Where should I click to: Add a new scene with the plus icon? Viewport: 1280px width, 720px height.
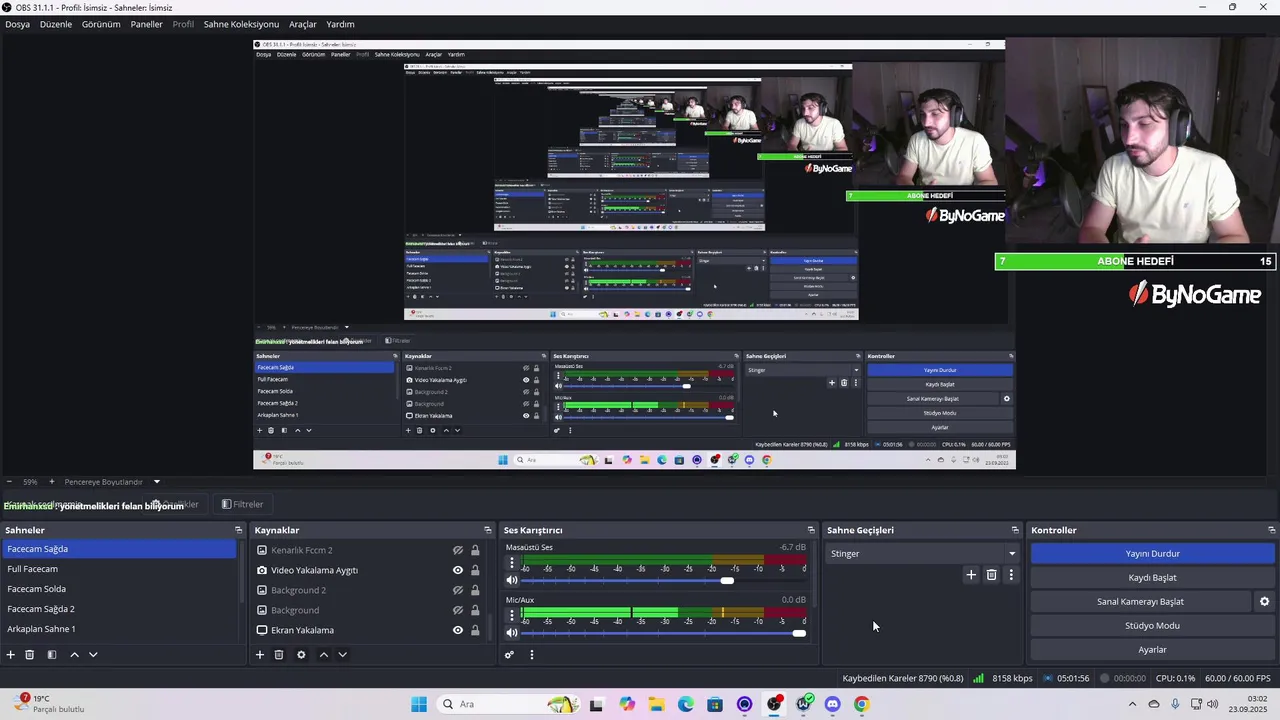pos(11,655)
